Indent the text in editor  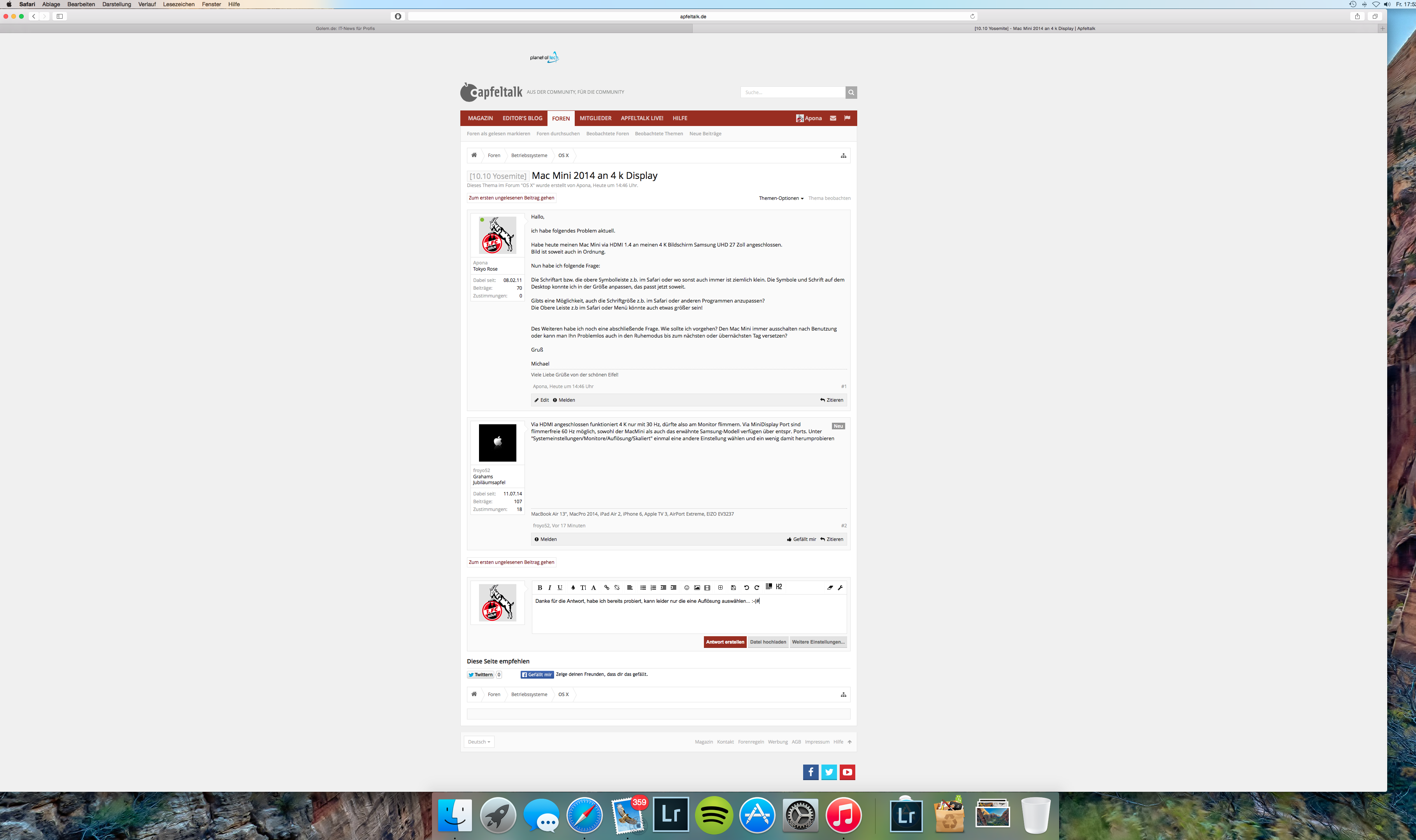(674, 588)
